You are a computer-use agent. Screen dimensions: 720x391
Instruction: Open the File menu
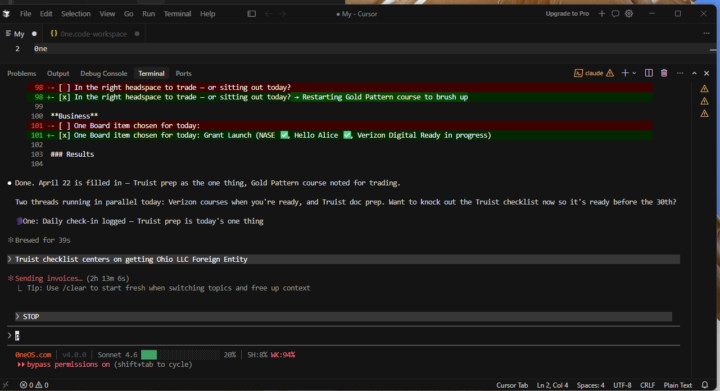(x=25, y=14)
